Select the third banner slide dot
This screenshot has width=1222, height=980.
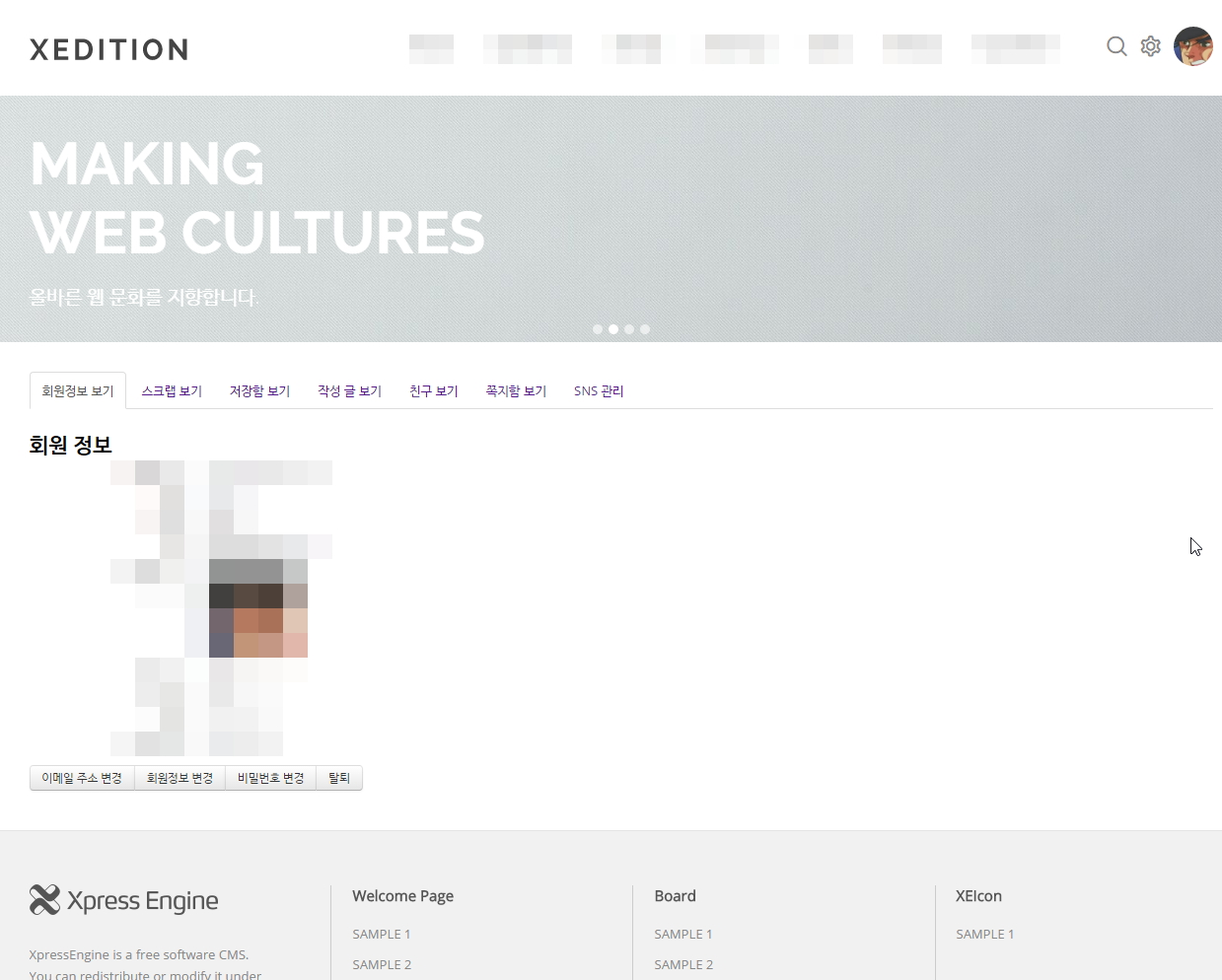tap(629, 329)
